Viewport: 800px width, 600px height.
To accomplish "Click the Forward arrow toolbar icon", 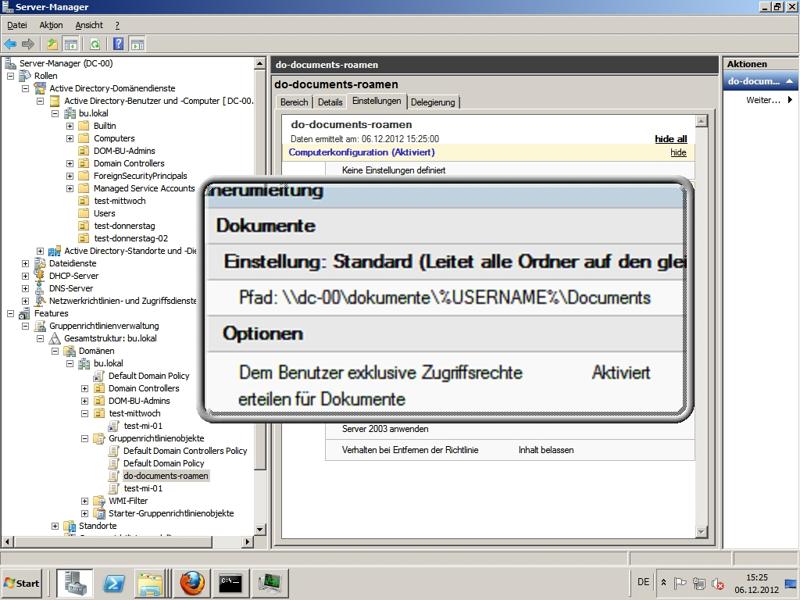I will point(28,44).
